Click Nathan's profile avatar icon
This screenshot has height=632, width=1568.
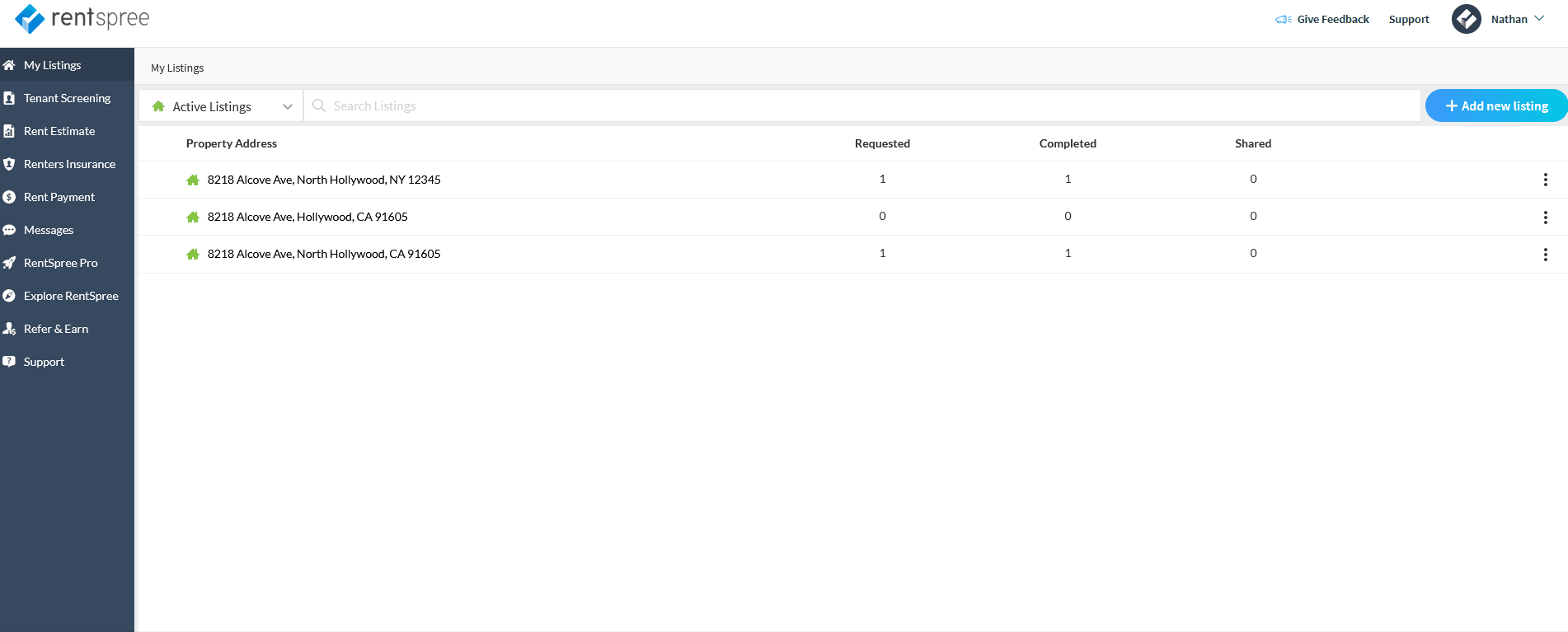pos(1466,19)
